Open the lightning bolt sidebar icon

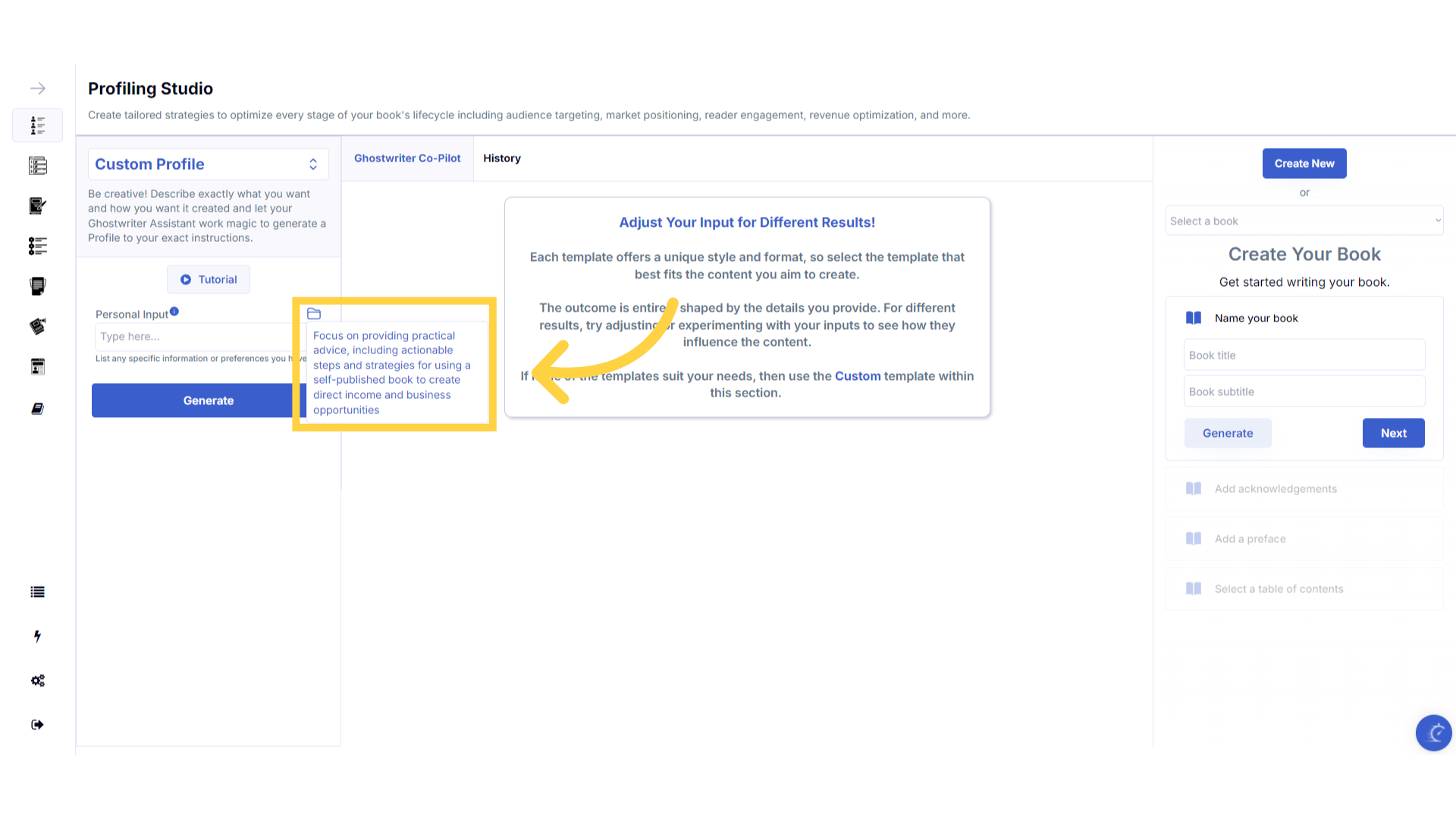(37, 636)
